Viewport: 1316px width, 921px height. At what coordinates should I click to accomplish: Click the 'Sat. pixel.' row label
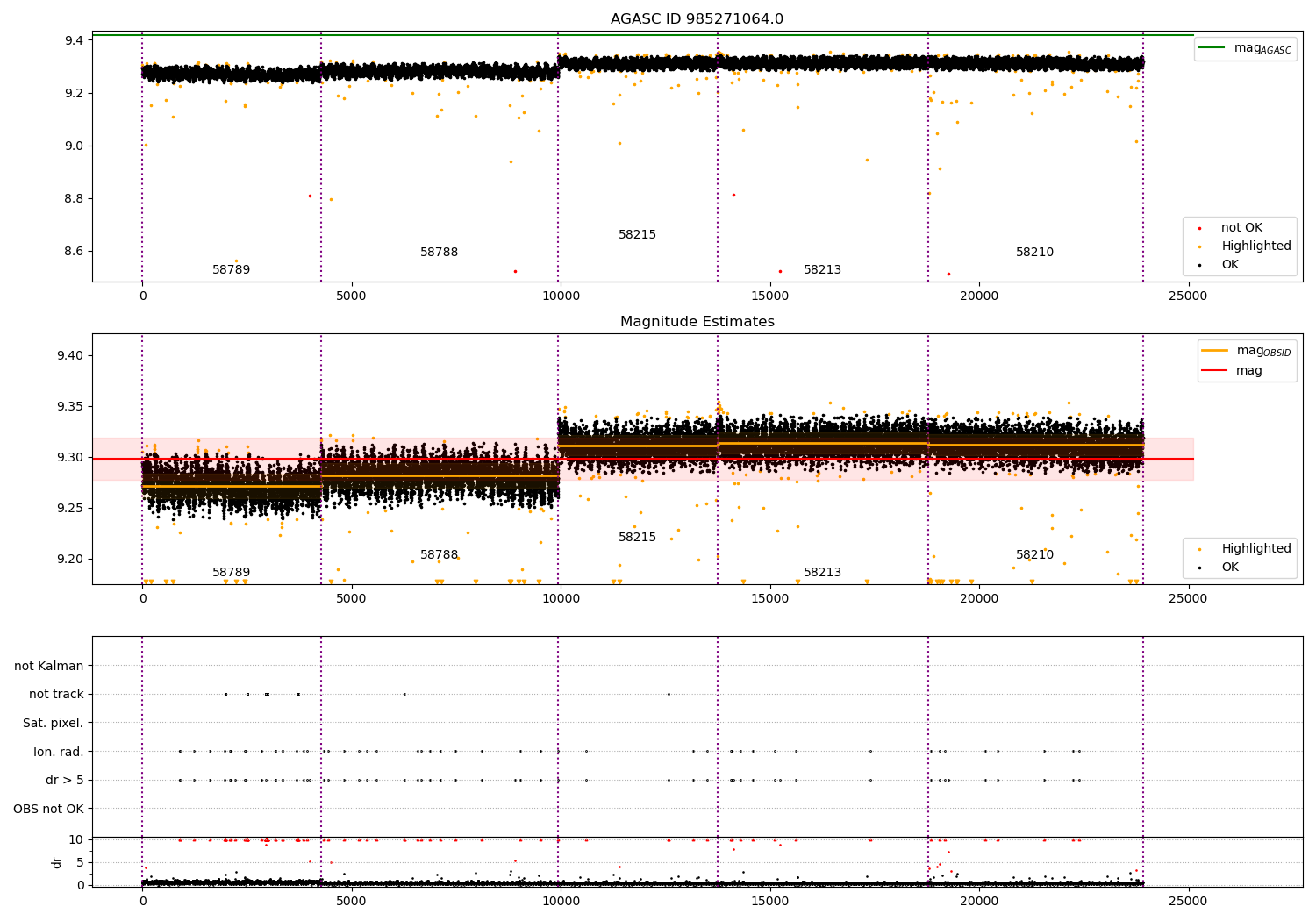click(54, 723)
